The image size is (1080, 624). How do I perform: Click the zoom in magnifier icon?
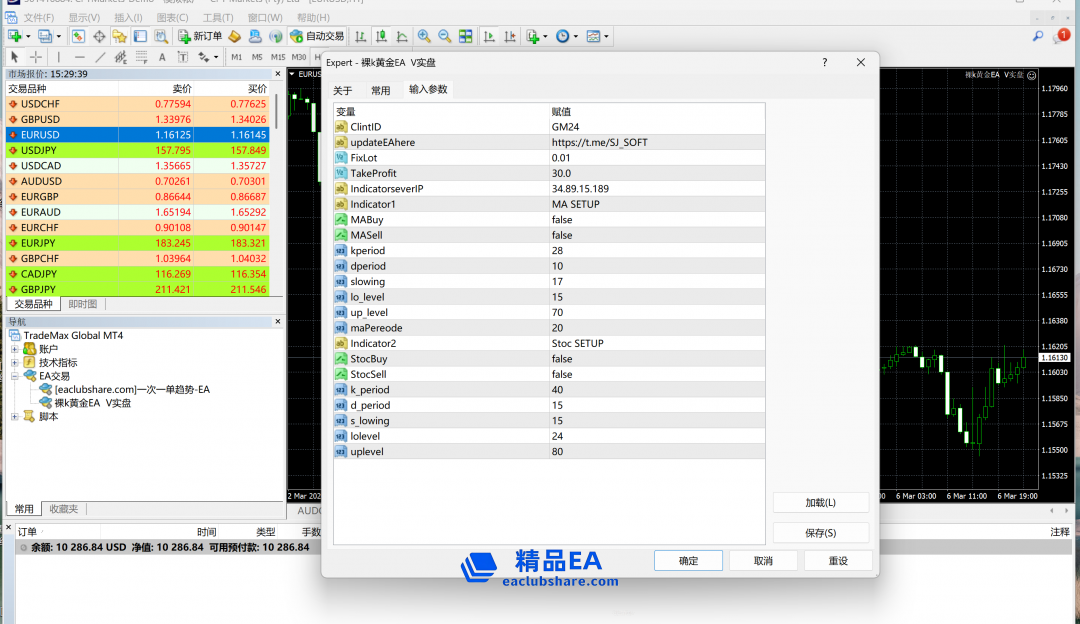click(424, 36)
